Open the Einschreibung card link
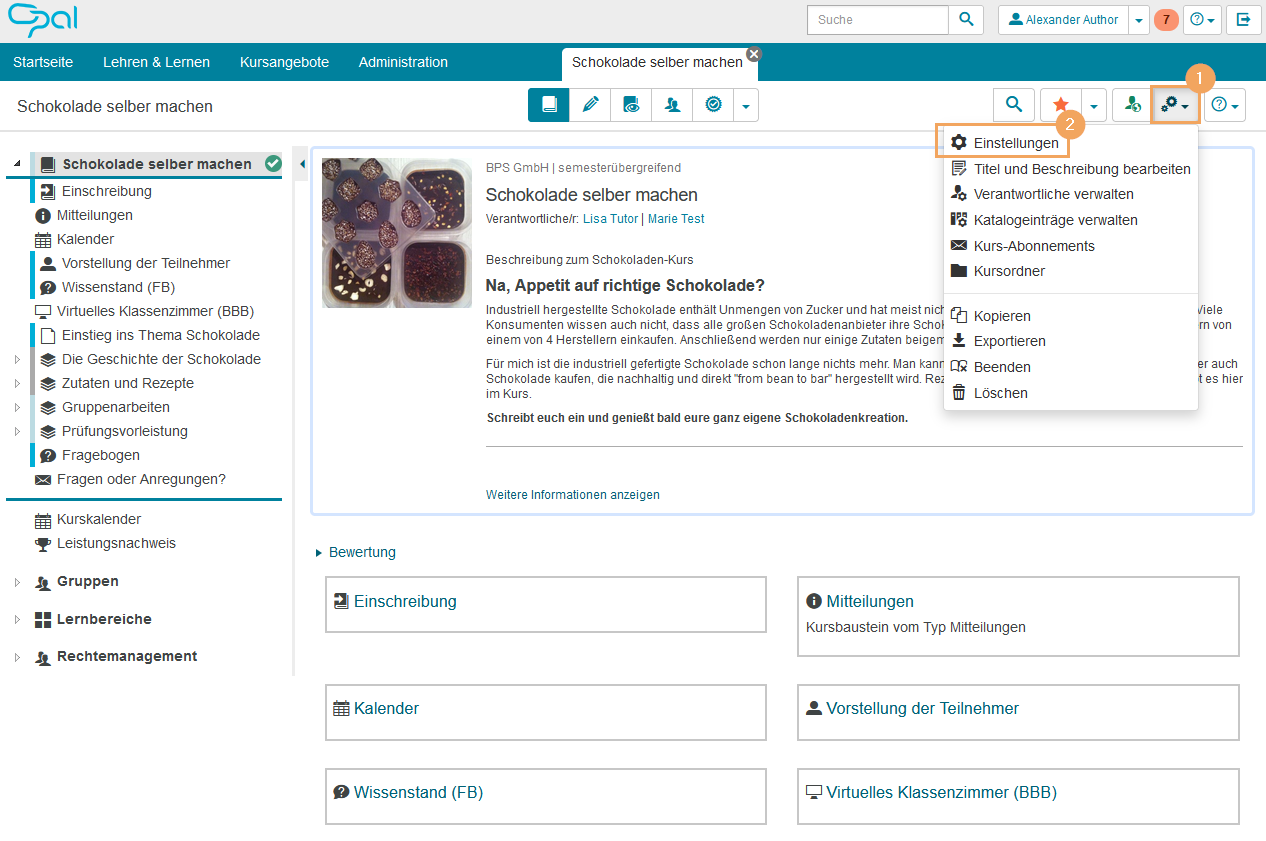The height and width of the screenshot is (841, 1266). click(405, 601)
